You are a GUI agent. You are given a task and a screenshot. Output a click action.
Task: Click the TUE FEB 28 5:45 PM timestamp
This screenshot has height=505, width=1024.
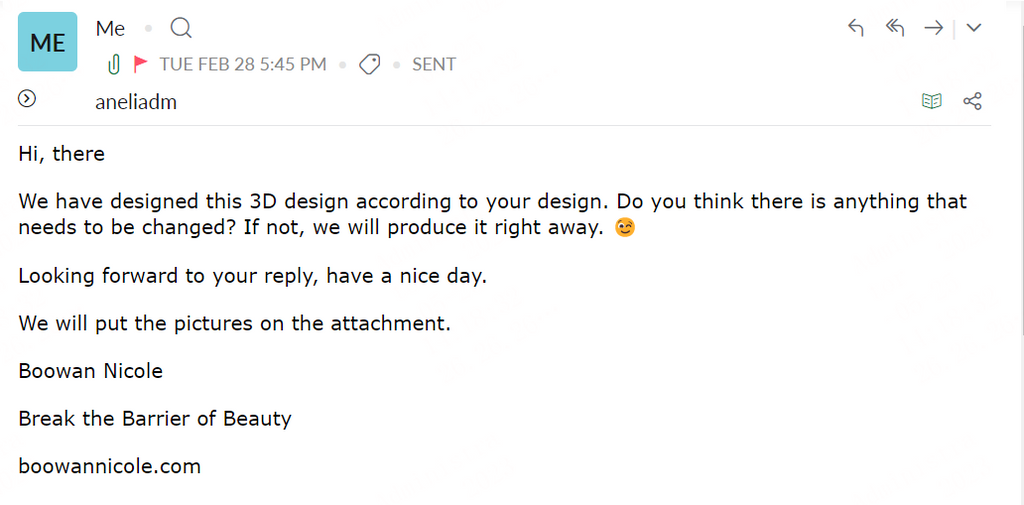[243, 65]
